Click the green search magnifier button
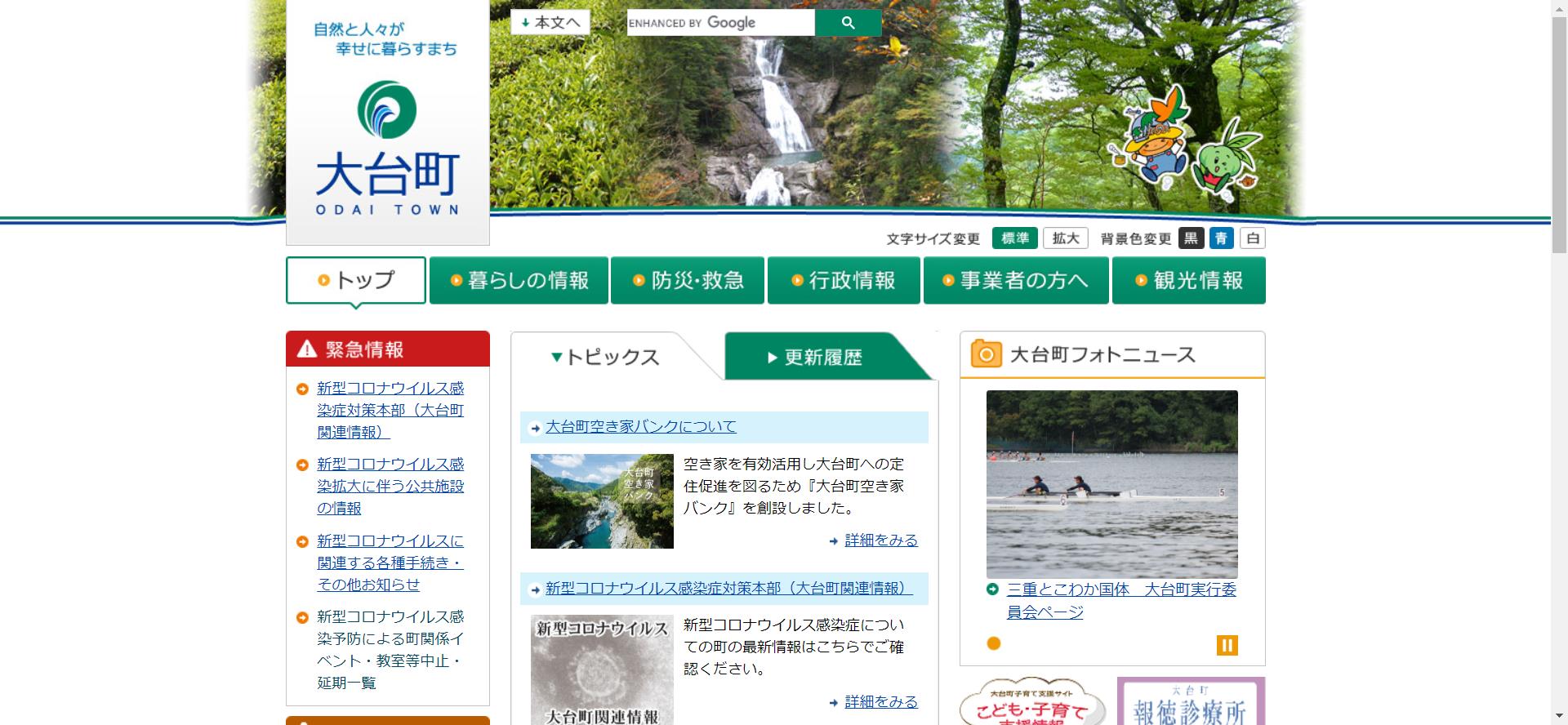Screen dimensions: 1568x725 tap(849, 23)
